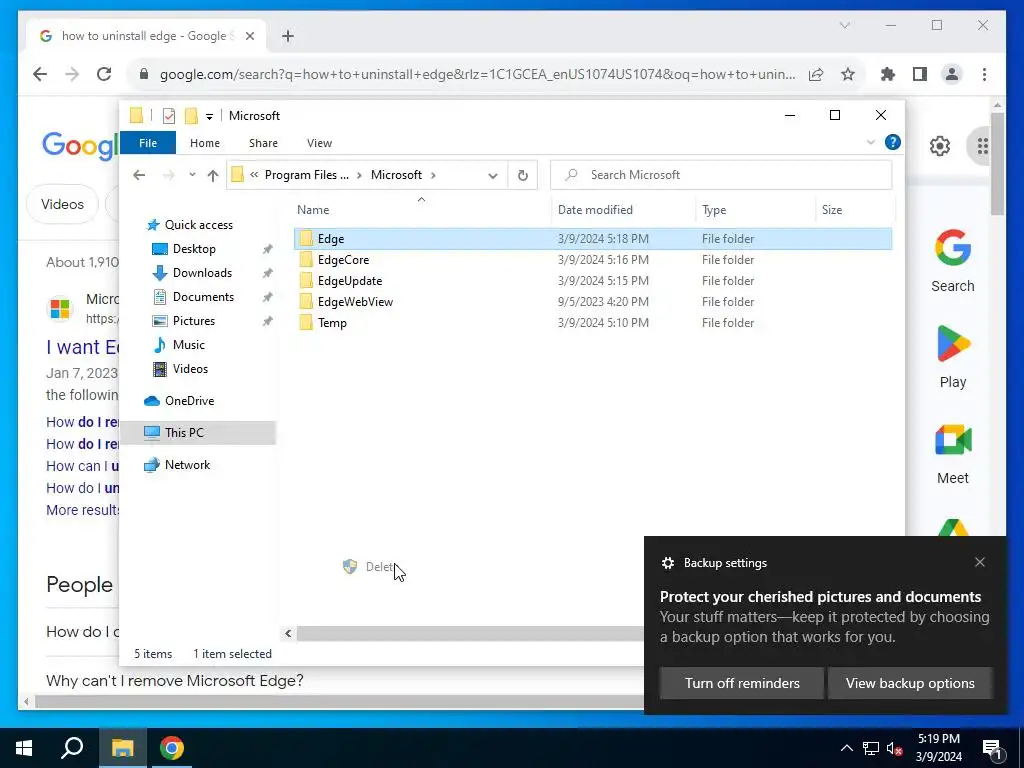
Task: Click Program Files breadcrumb segment
Action: pos(306,175)
